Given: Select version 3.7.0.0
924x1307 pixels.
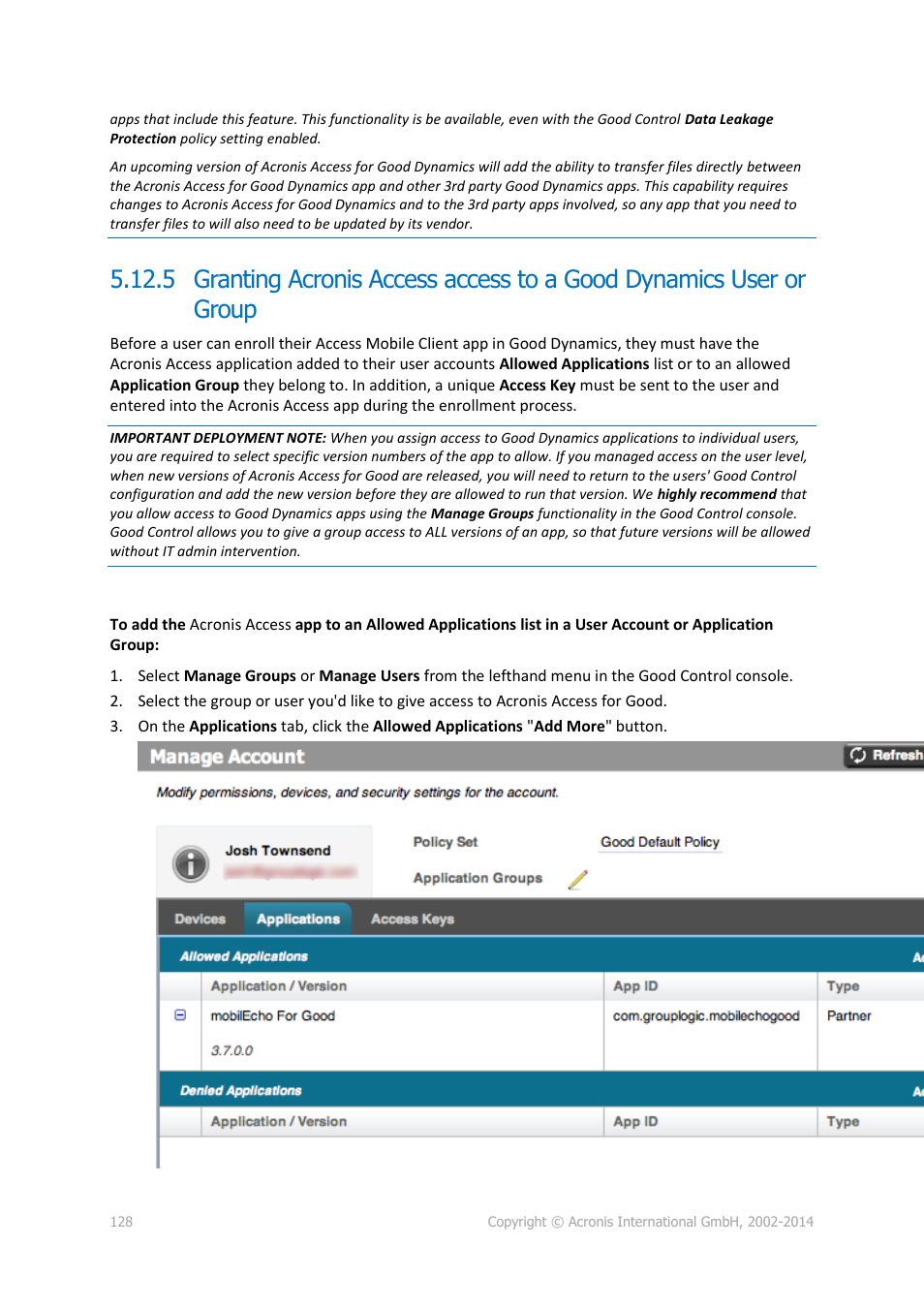Looking at the screenshot, I should [x=232, y=1051].
